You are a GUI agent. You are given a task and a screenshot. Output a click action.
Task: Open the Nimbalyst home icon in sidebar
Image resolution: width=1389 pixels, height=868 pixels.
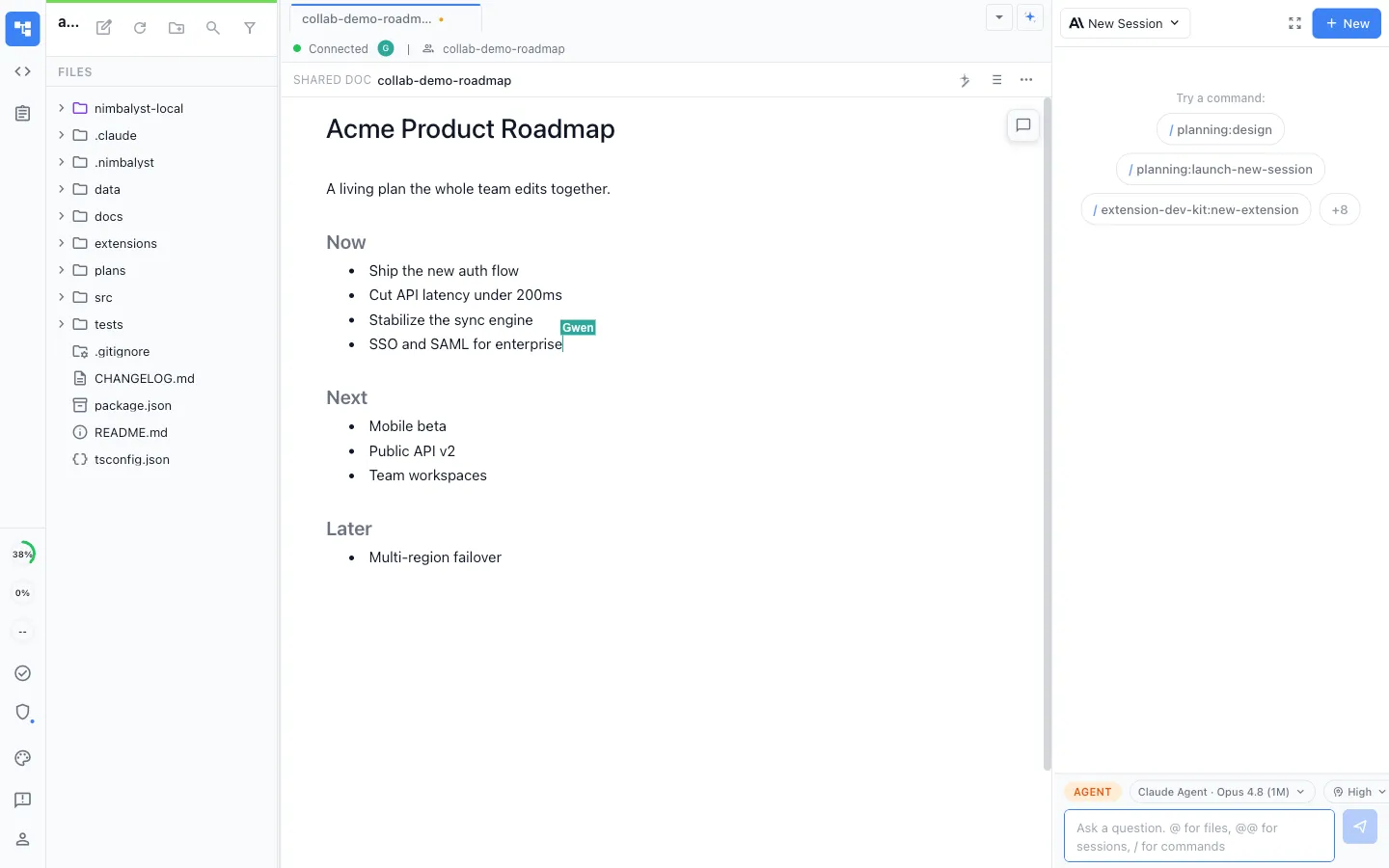pos(22,29)
